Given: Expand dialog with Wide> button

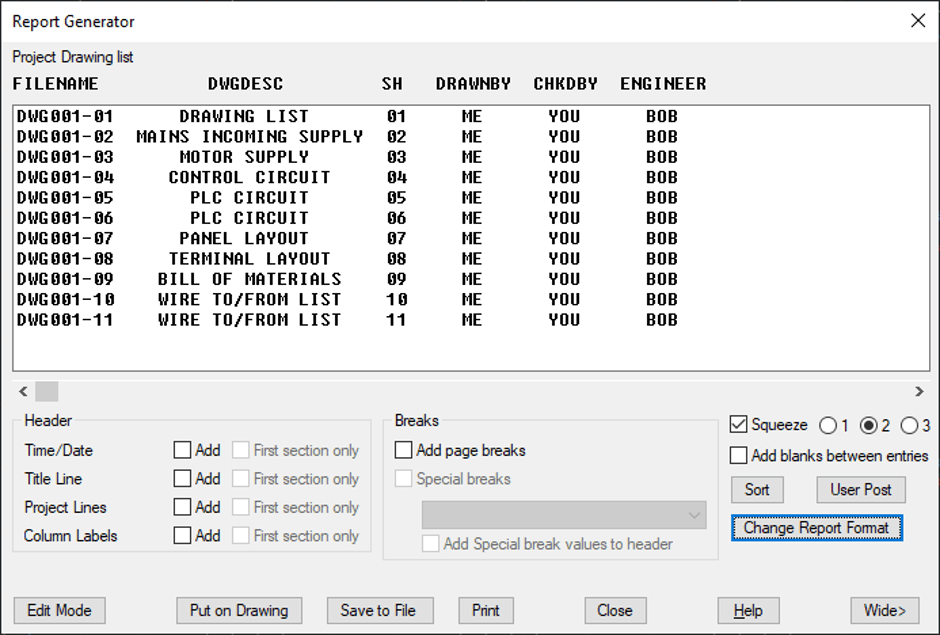Looking at the screenshot, I should [x=885, y=610].
